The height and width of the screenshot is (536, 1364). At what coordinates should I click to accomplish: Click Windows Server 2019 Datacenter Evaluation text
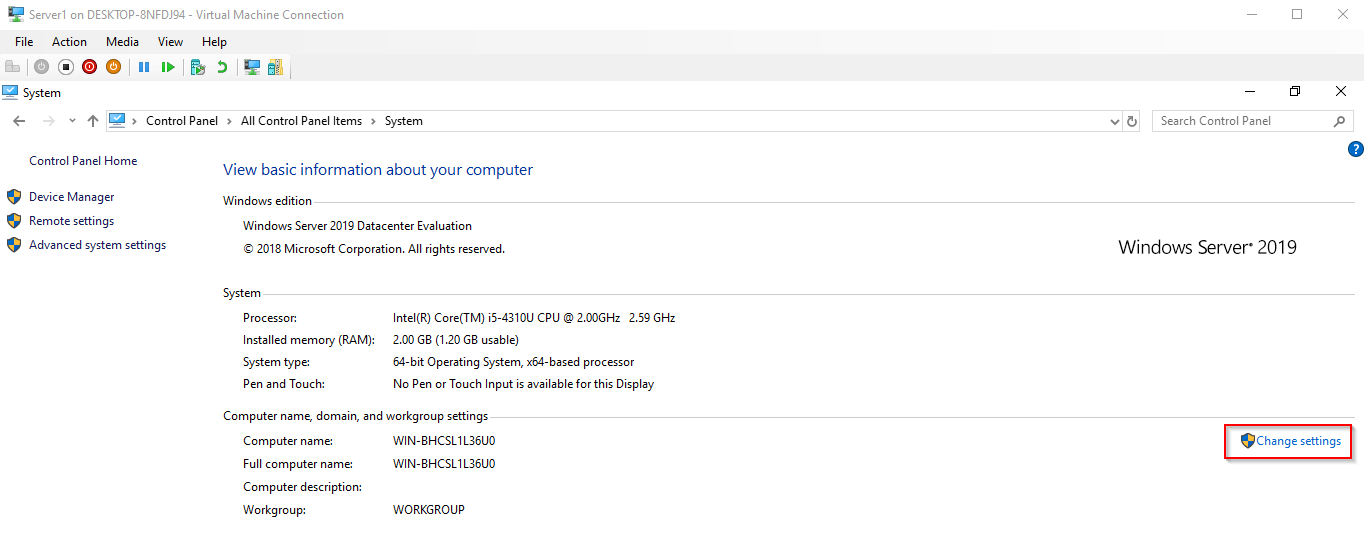(x=357, y=226)
